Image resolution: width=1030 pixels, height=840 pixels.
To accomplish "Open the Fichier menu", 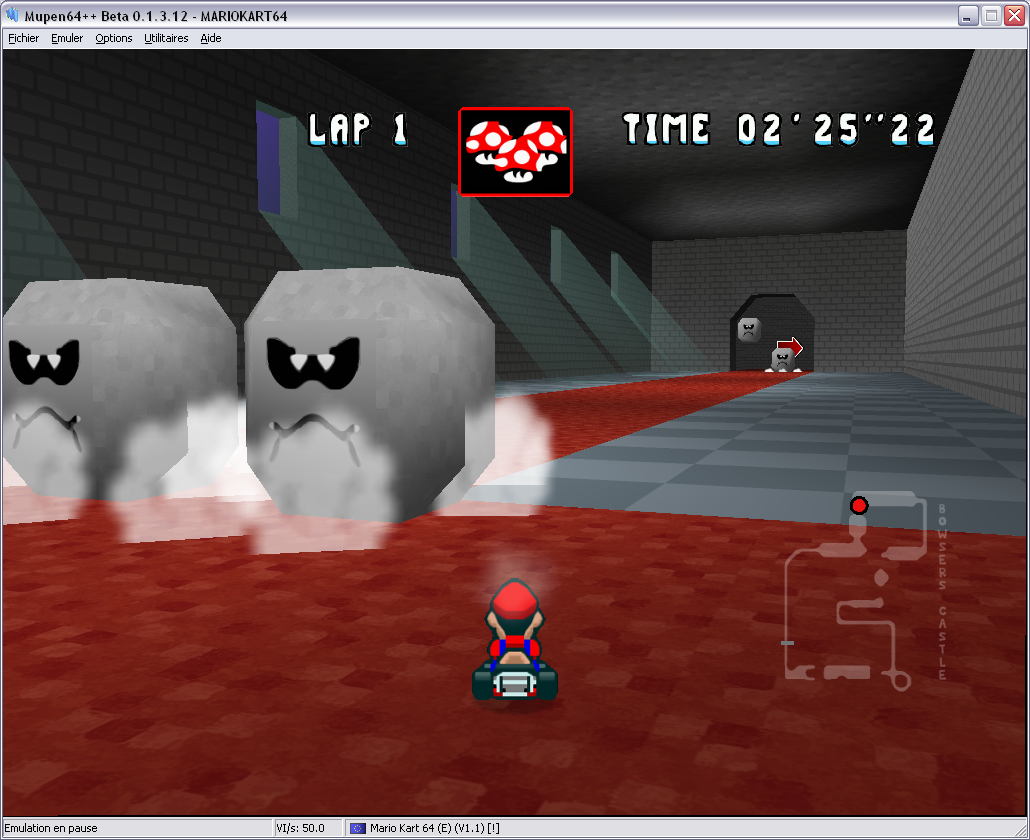I will tap(23, 38).
